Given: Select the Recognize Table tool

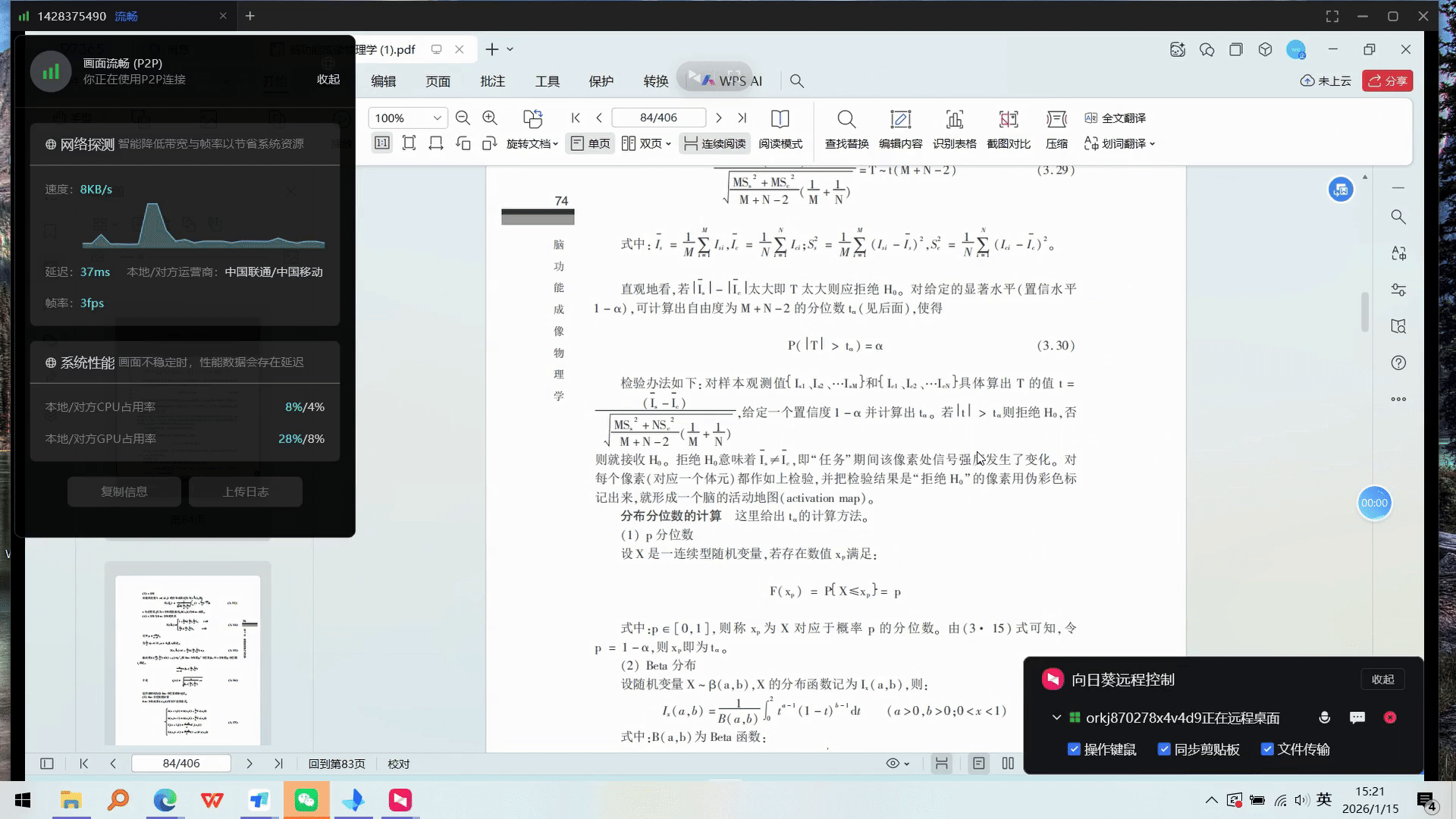Looking at the screenshot, I should point(954,119).
